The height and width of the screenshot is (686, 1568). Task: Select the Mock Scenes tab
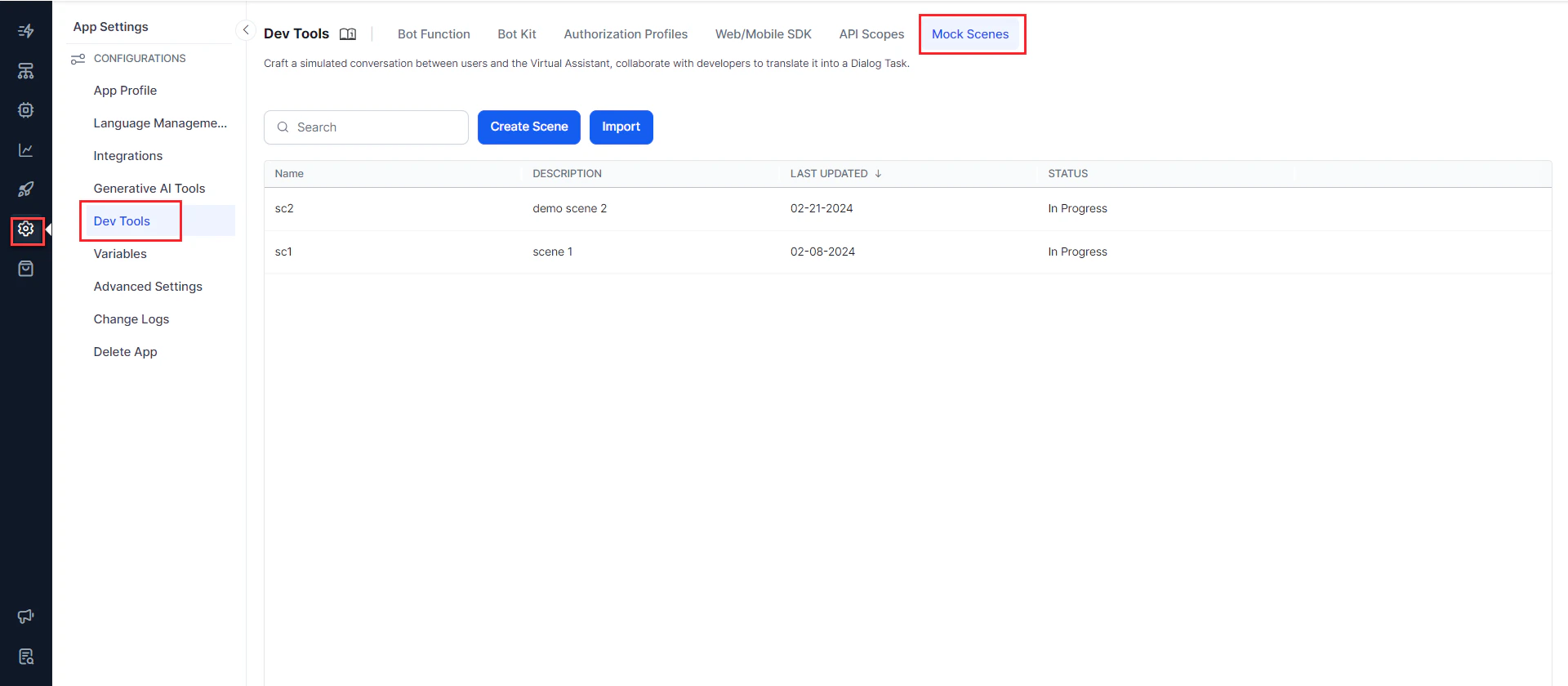970,34
